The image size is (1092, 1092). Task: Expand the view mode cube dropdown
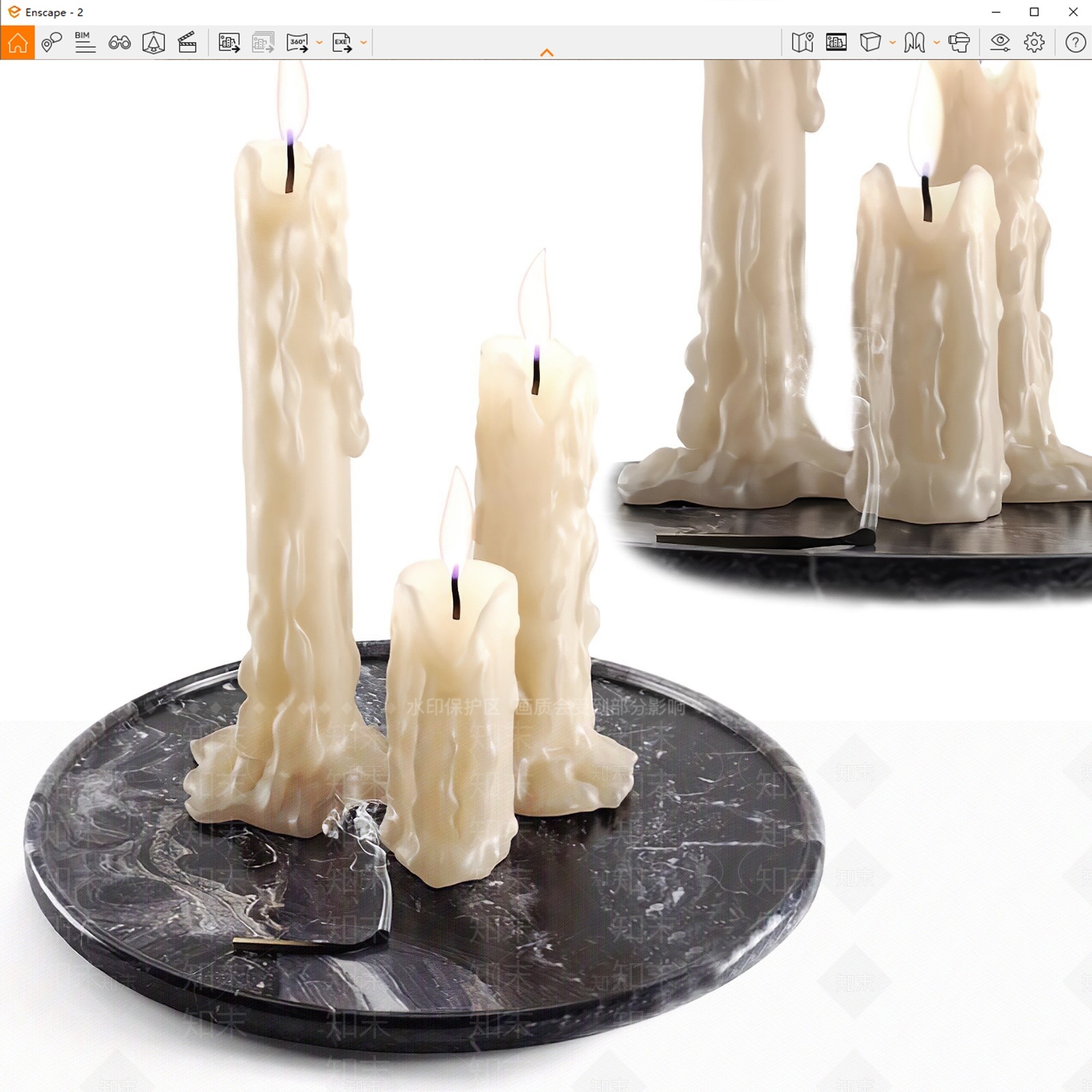pyautogui.click(x=892, y=42)
